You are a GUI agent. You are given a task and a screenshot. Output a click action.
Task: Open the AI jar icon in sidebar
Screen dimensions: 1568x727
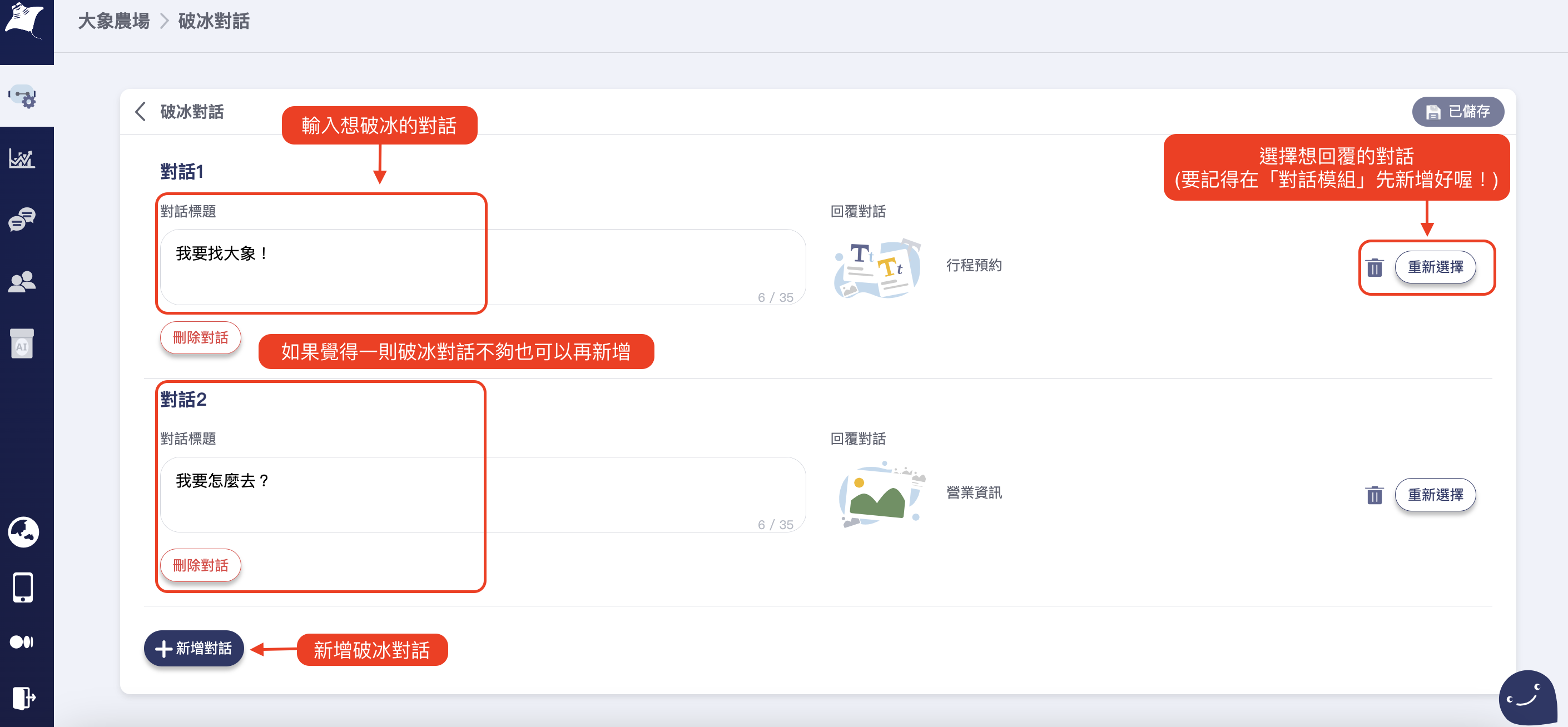click(22, 343)
